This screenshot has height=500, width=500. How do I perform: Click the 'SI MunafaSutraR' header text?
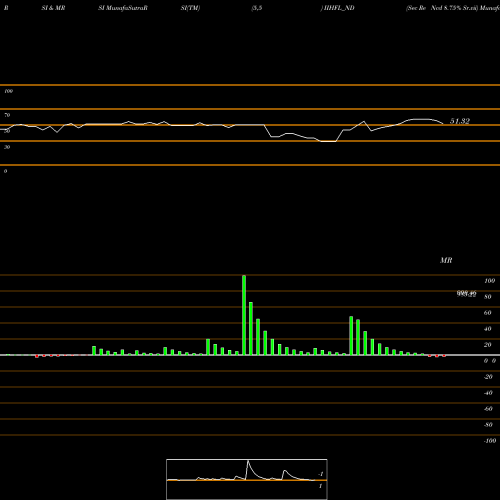[x=123, y=8]
